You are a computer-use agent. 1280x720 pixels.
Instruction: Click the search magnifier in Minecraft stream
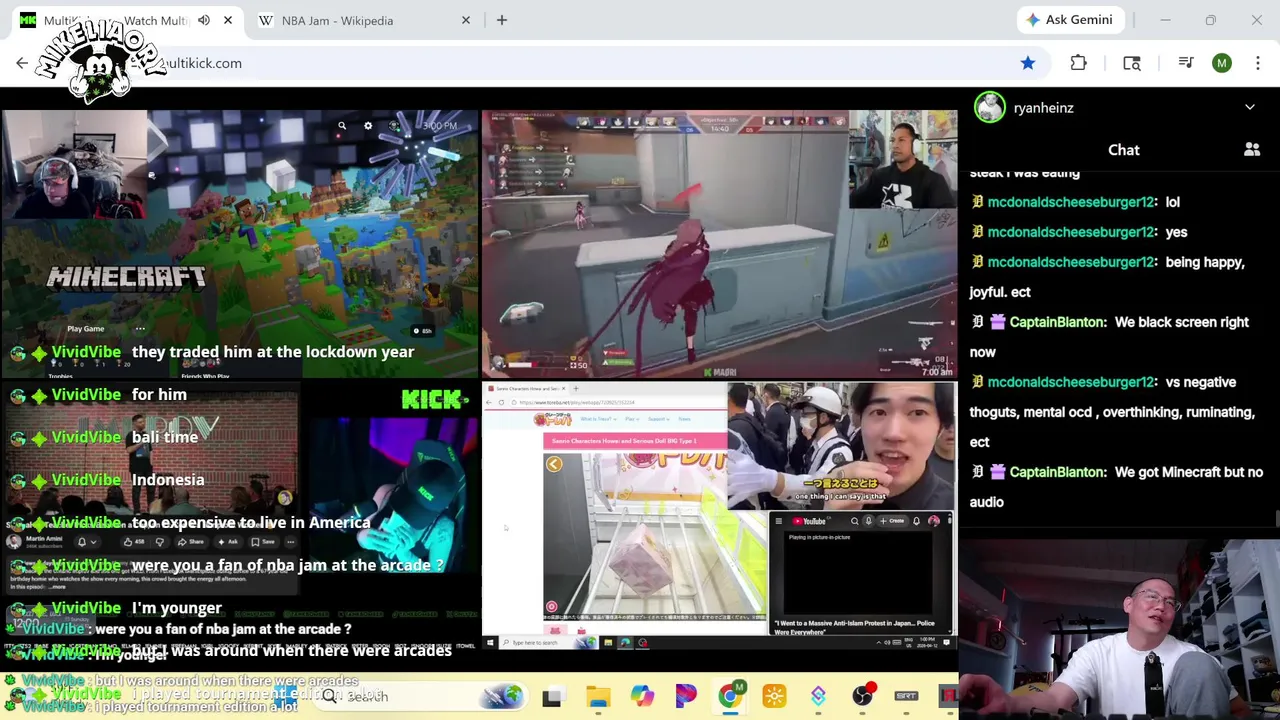[341, 126]
